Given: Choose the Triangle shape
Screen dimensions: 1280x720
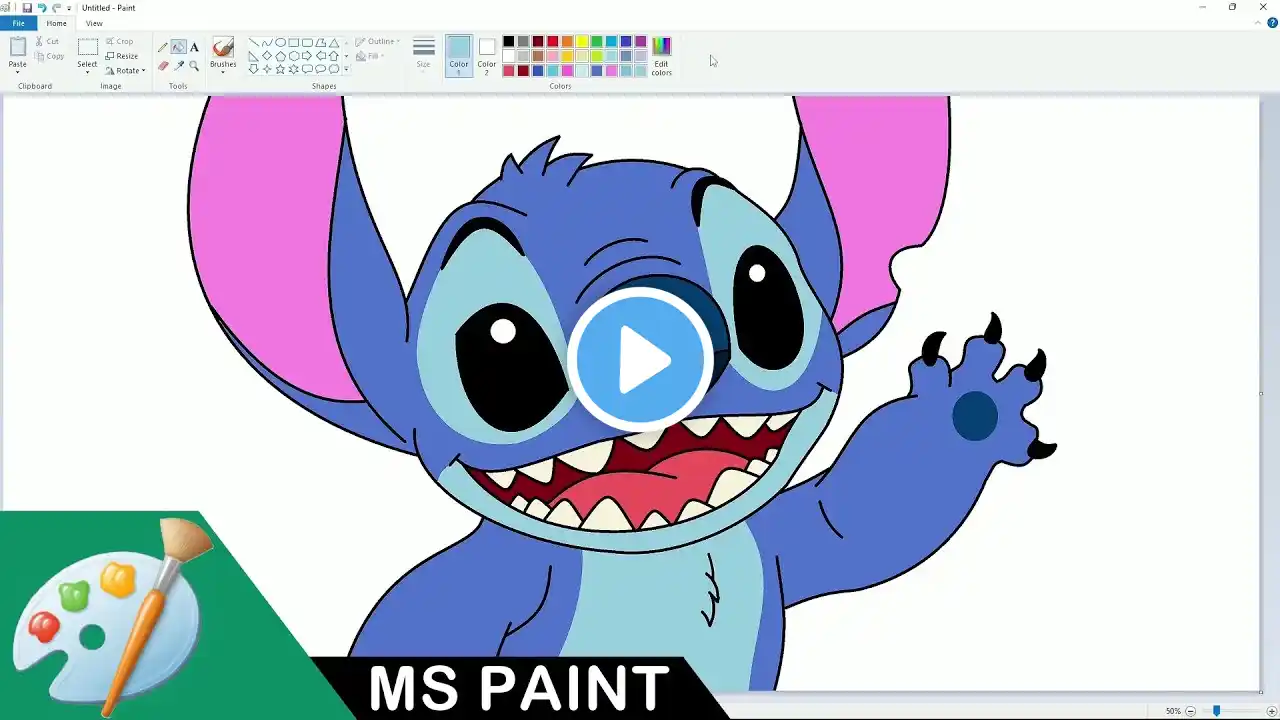Looking at the screenshot, I should click(334, 42).
